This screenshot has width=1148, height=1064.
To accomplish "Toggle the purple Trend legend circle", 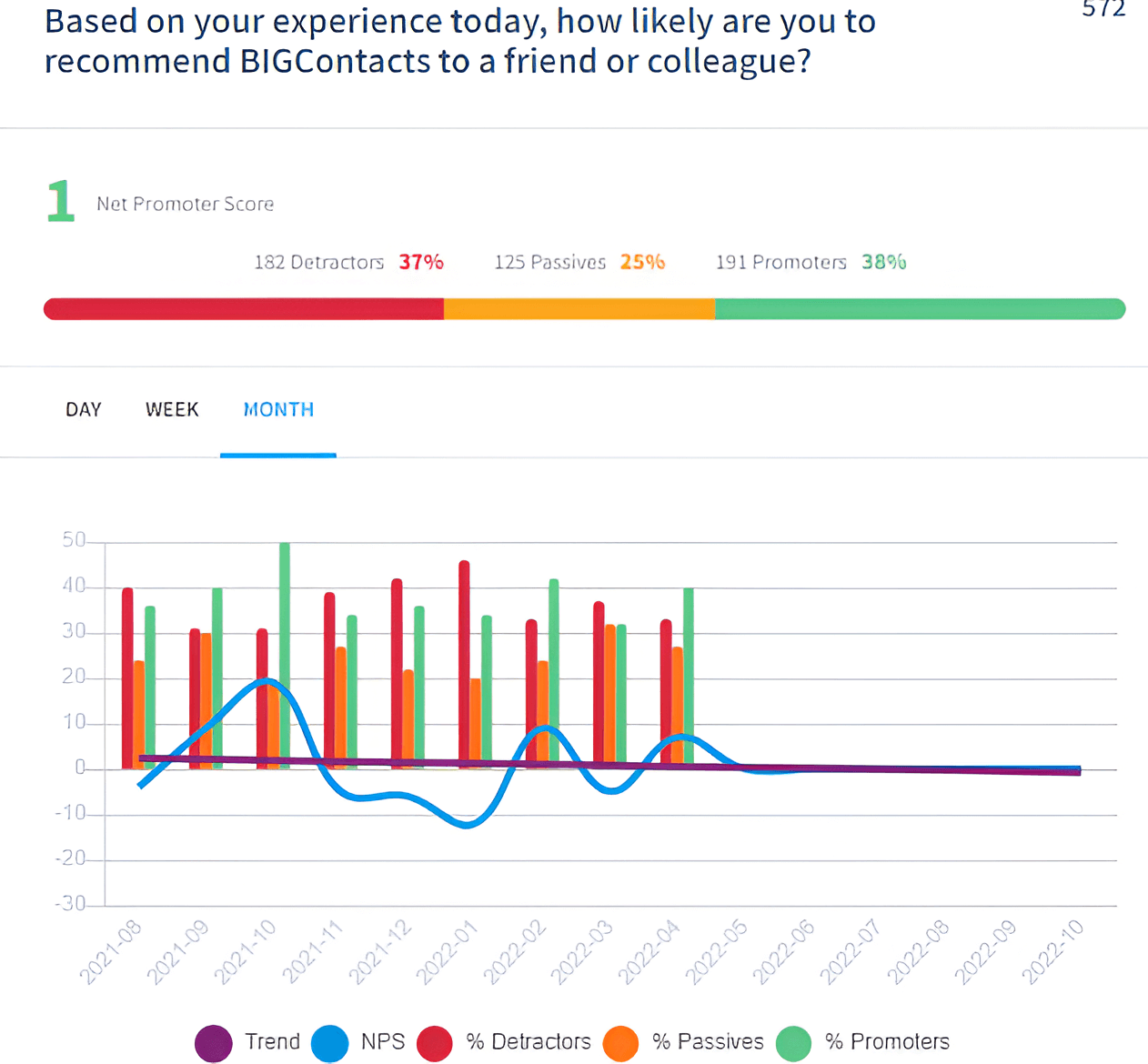I will click(214, 1043).
